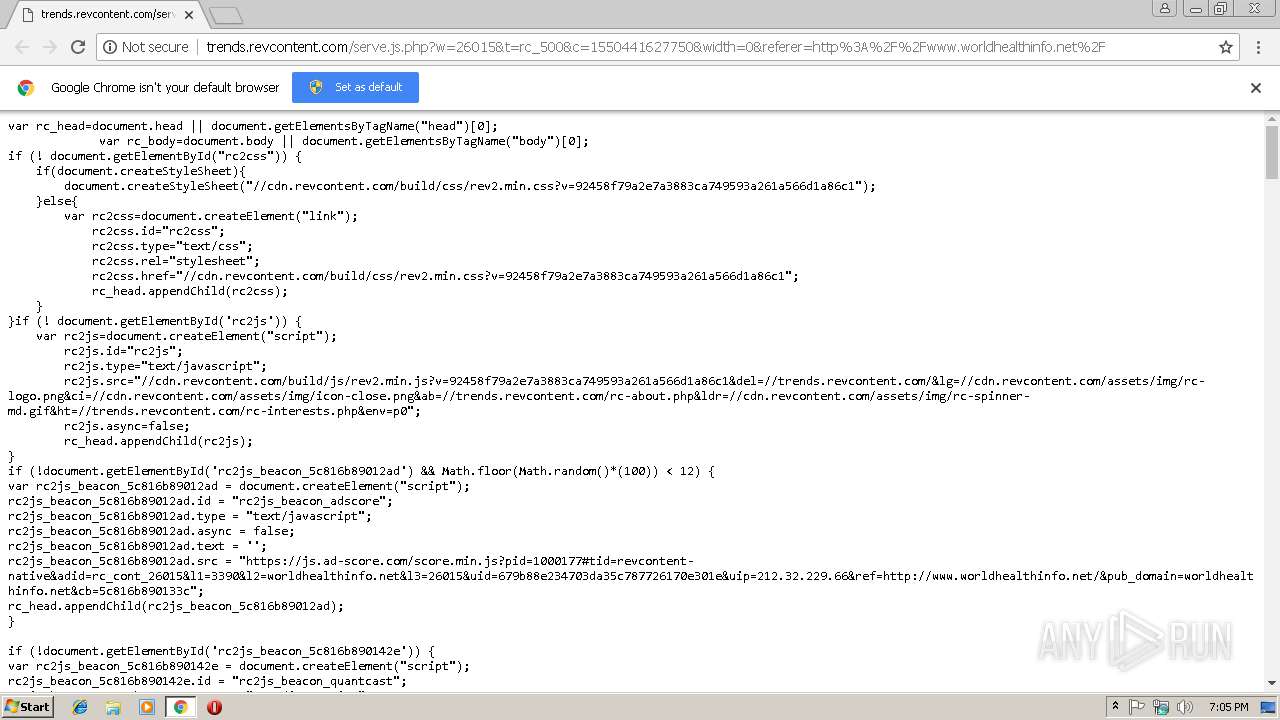Click the 'rc2js_beacon_adscore' id line
Viewport: 1280px width, 720px height.
[x=200, y=501]
